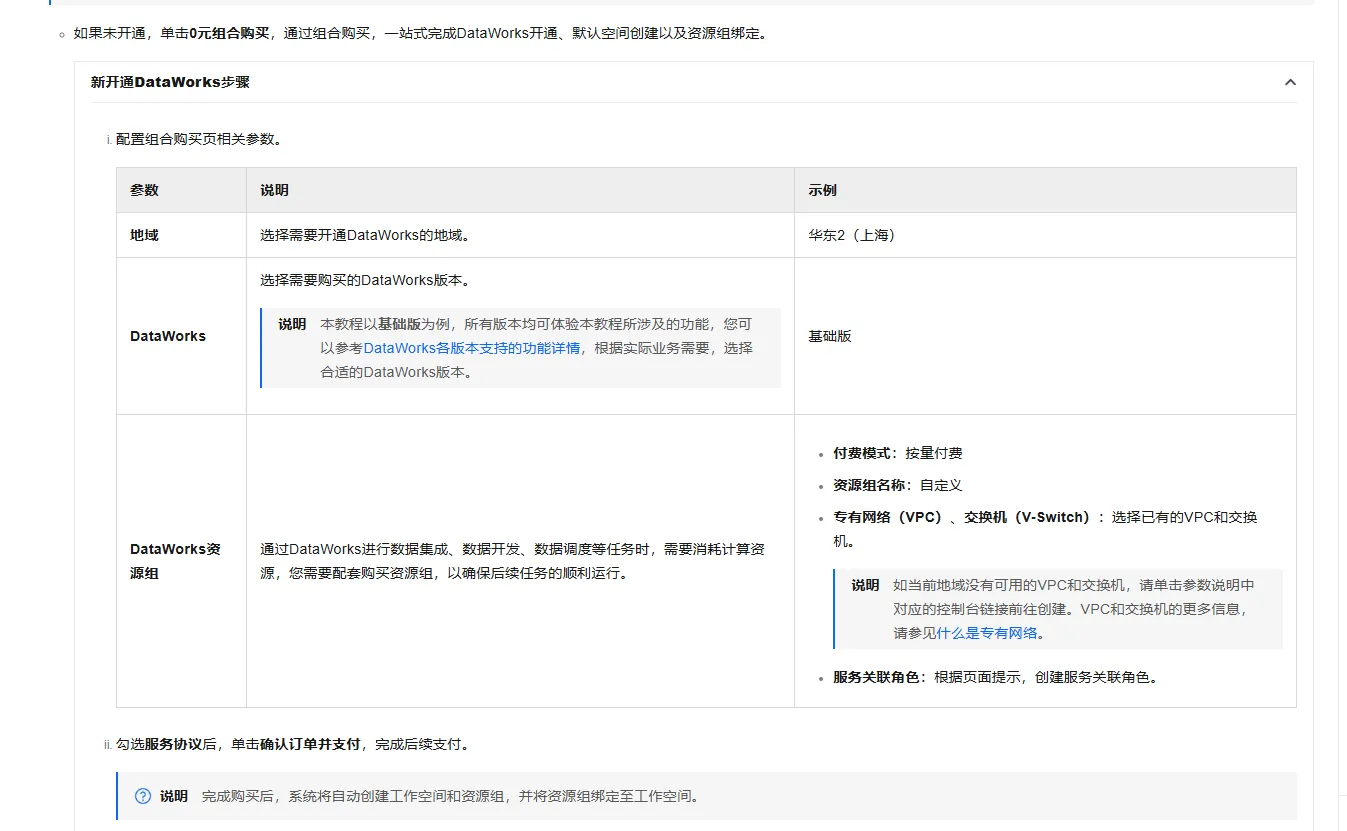This screenshot has height=831, width=1347.
Task: Click the 华东2（上海） example cell
Action: pyautogui.click(x=1045, y=235)
